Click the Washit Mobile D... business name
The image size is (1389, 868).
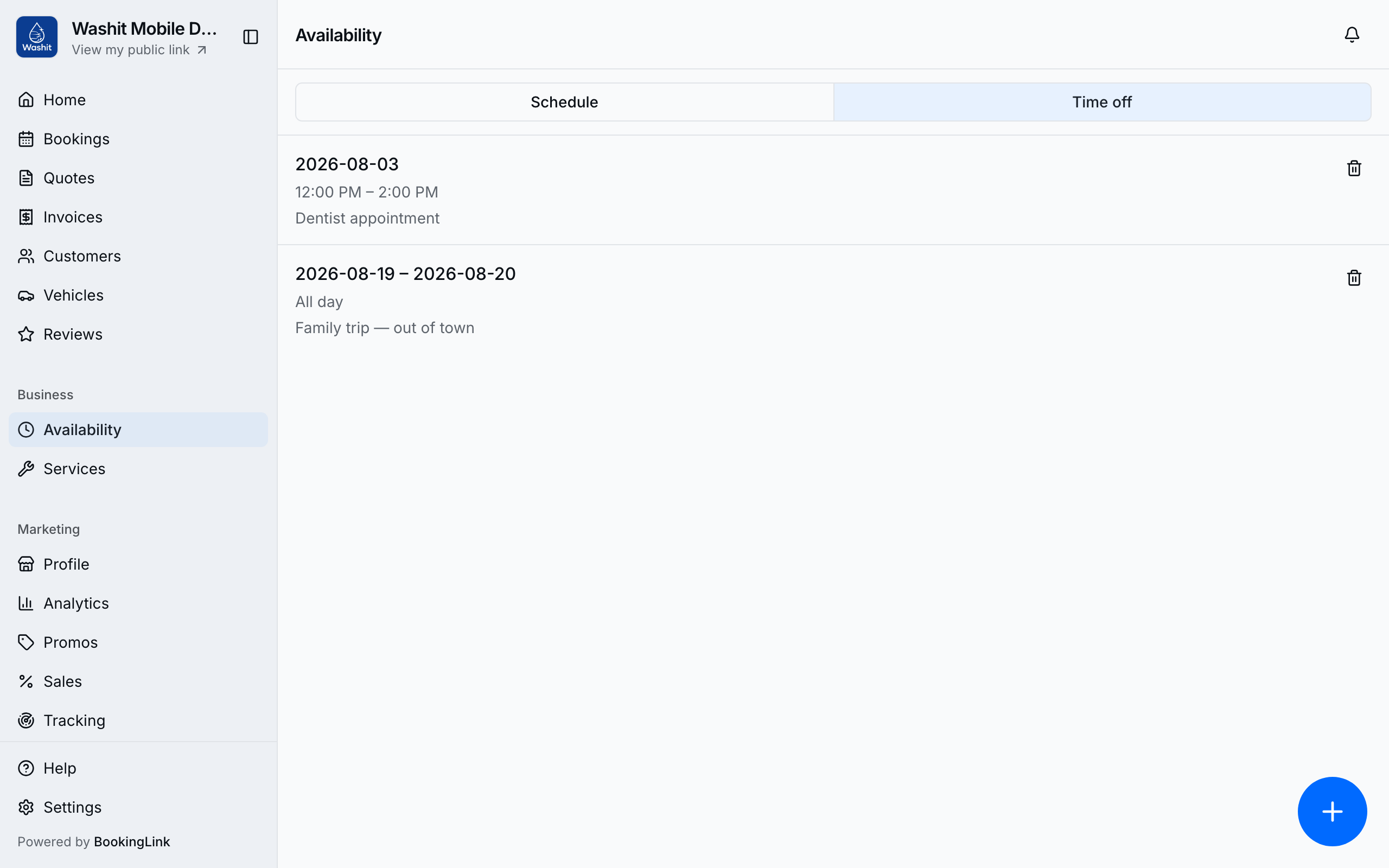tap(144, 28)
